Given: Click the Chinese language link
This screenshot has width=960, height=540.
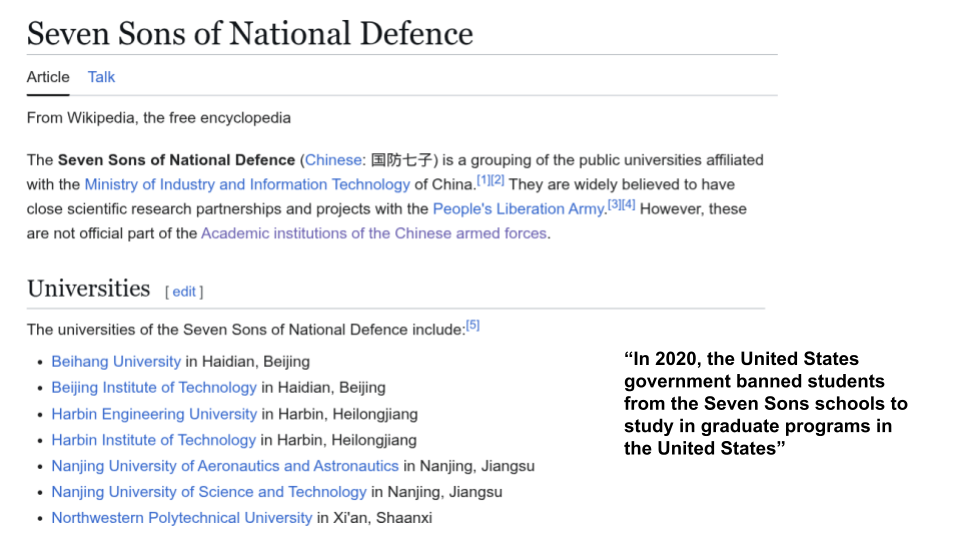Looking at the screenshot, I should coord(333,160).
